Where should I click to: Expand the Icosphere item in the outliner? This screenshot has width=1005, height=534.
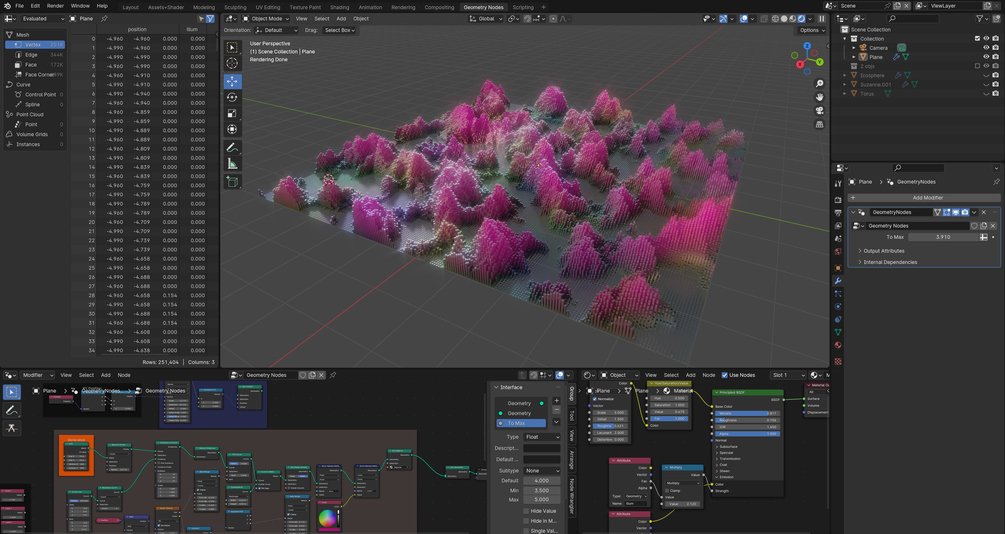(x=845, y=75)
